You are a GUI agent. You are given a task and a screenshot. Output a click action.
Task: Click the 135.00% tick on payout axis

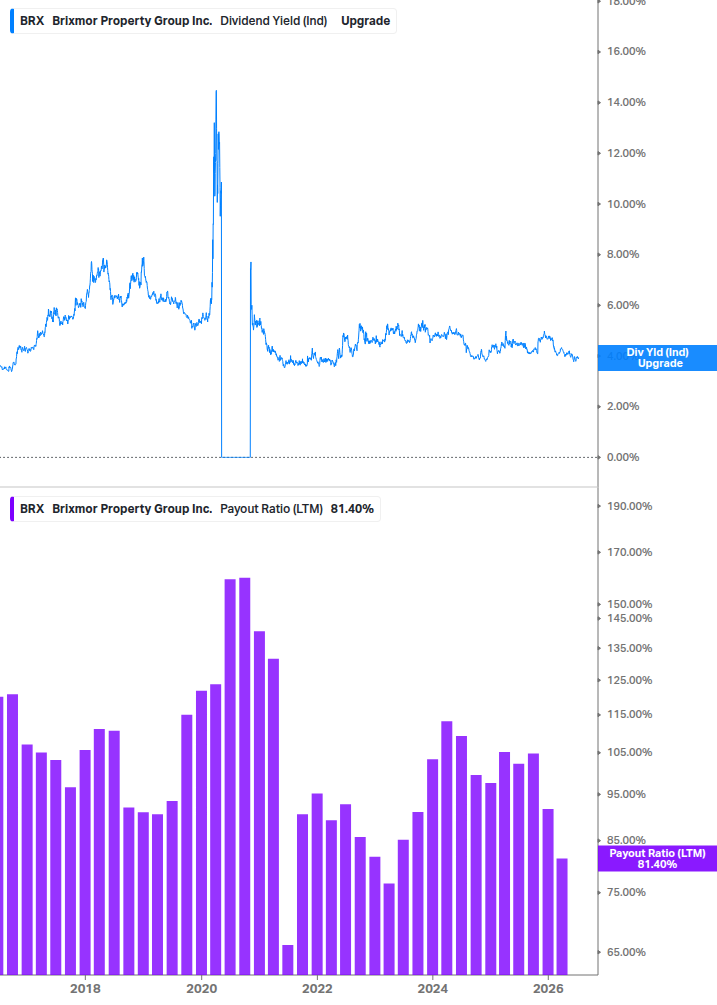coord(629,648)
